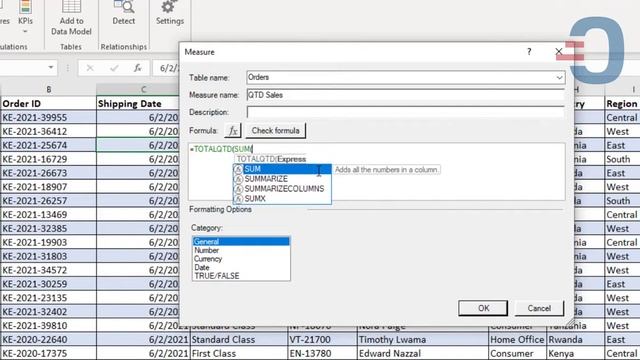Click OK in Measure dialog
The height and width of the screenshot is (360, 640).
pyautogui.click(x=483, y=308)
